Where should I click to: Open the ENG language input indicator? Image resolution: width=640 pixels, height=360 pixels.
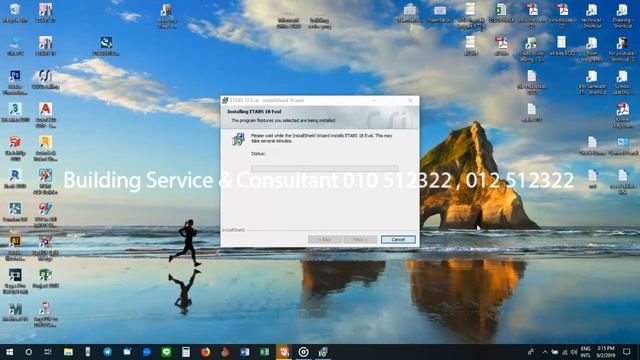coord(586,352)
